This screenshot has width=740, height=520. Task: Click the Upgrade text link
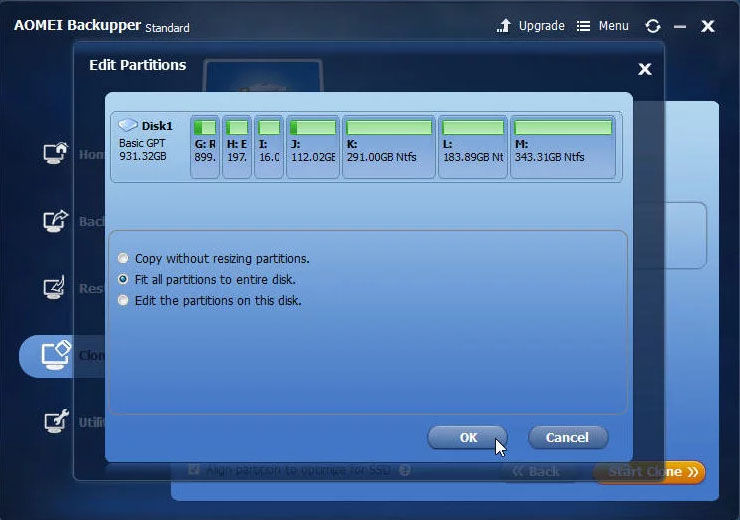coord(541,25)
